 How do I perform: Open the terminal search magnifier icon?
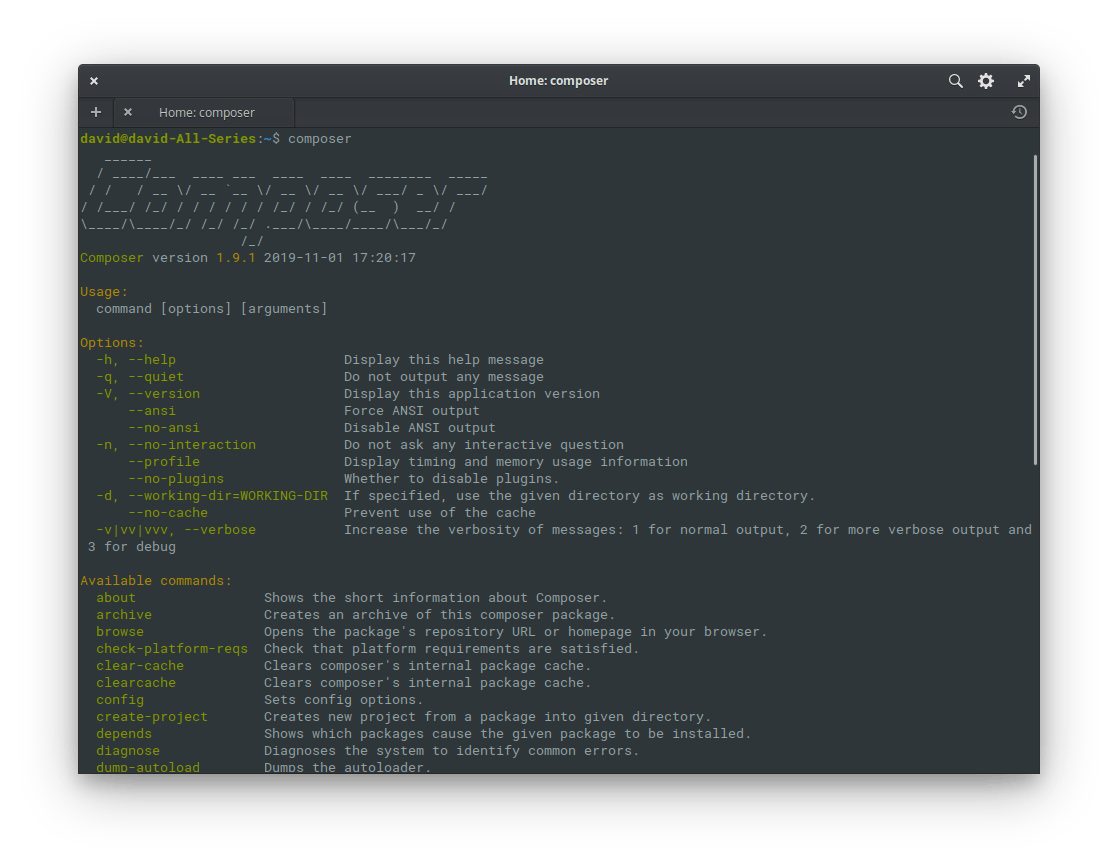[x=955, y=81]
